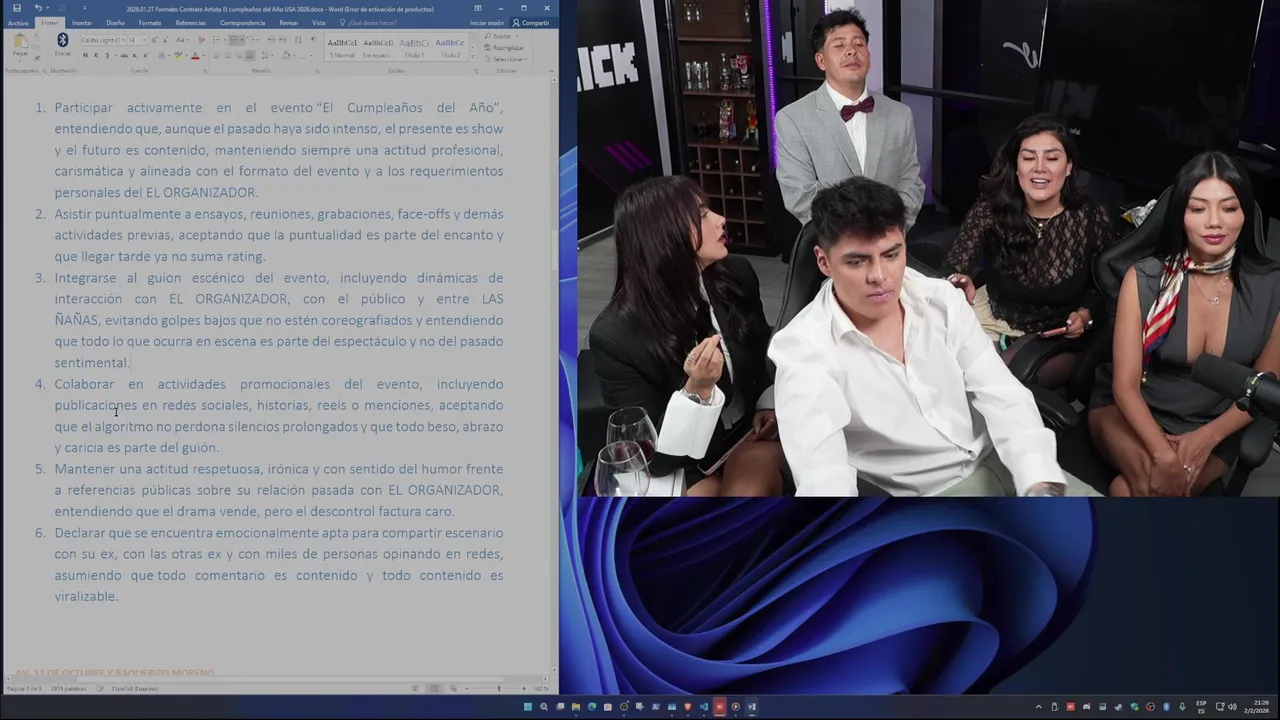Open the multilevel list menu
Viewport: 1280px width, 720px height.
tap(253, 40)
